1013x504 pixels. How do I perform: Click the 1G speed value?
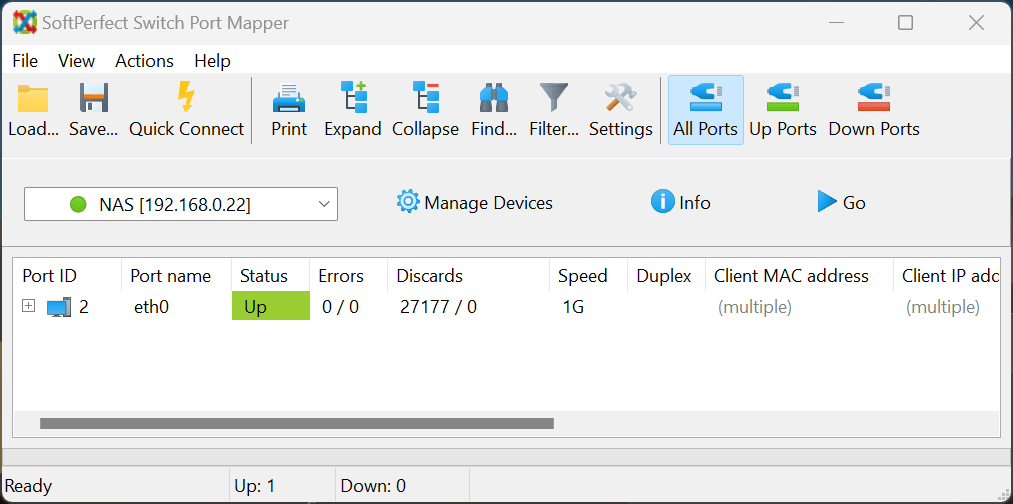[573, 307]
